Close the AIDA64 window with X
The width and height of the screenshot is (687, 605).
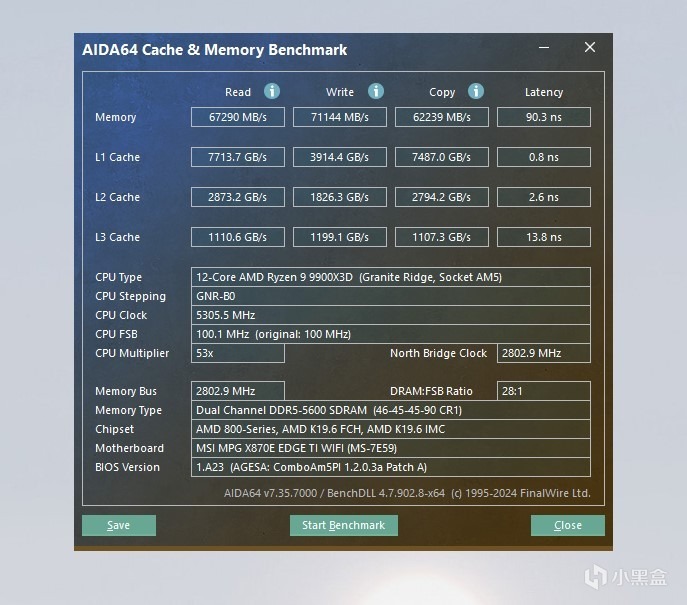(x=590, y=47)
